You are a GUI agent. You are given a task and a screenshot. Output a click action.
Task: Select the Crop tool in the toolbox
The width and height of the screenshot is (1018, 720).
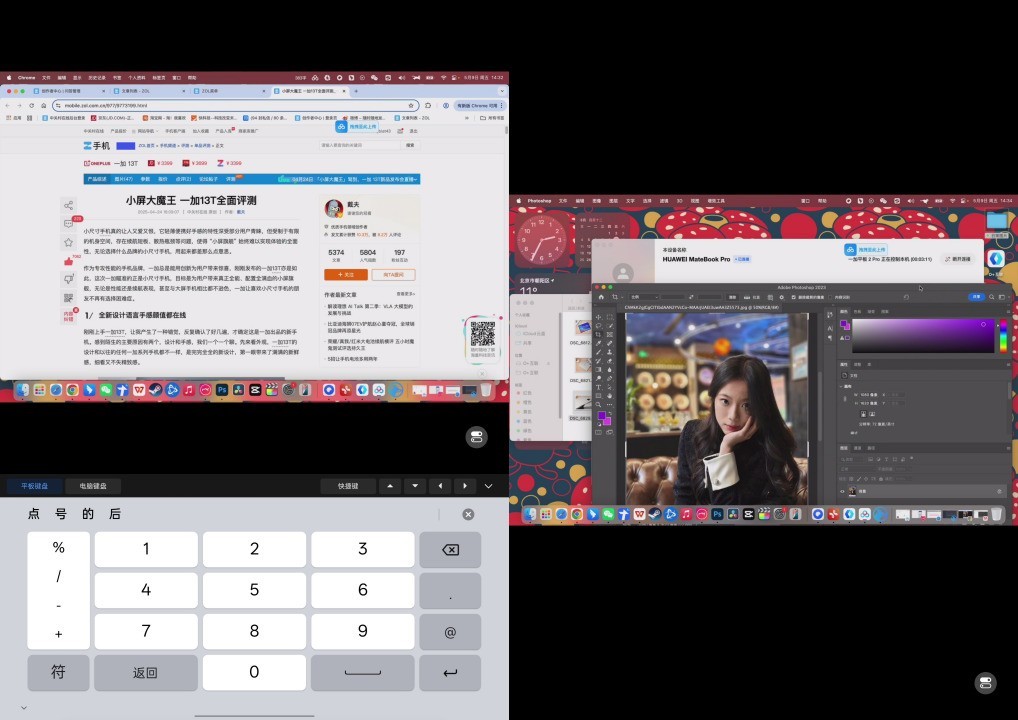coord(599,334)
